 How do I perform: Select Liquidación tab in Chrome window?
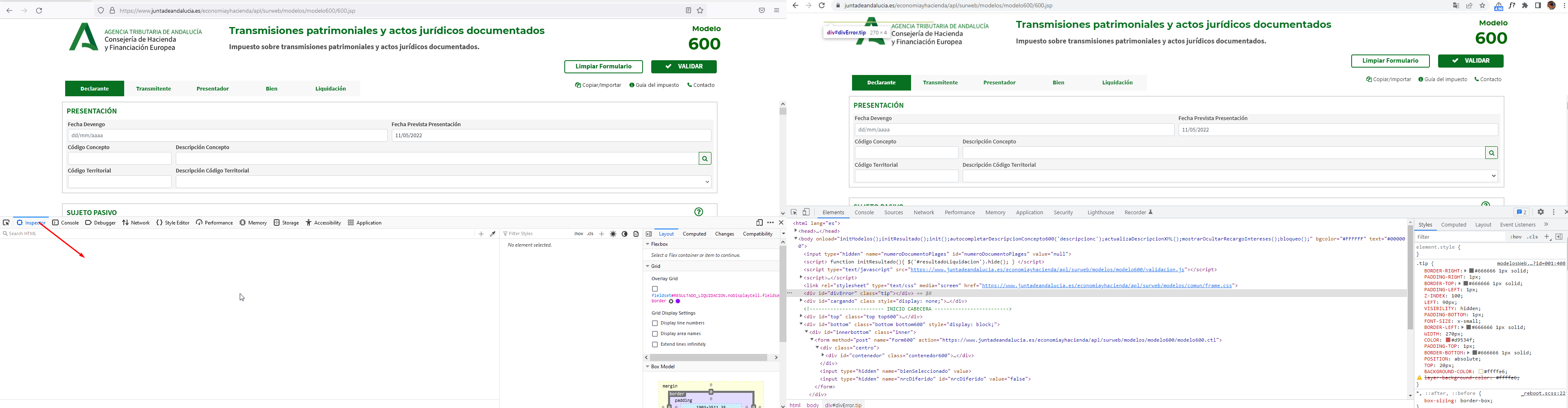(1118, 83)
